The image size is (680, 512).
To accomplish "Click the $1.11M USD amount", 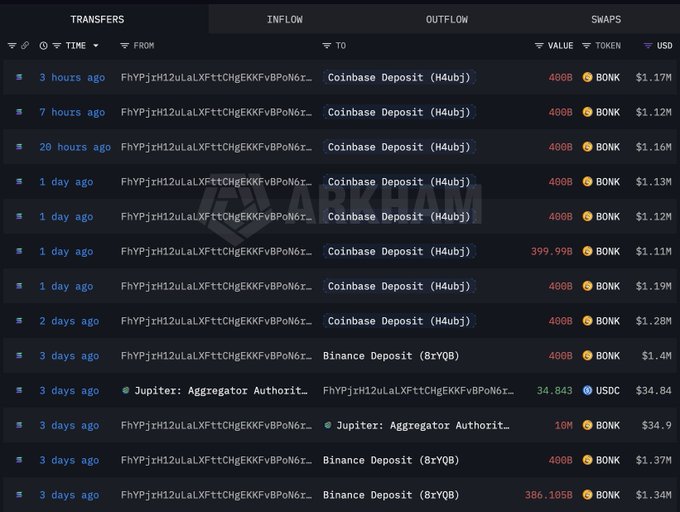I will [654, 251].
